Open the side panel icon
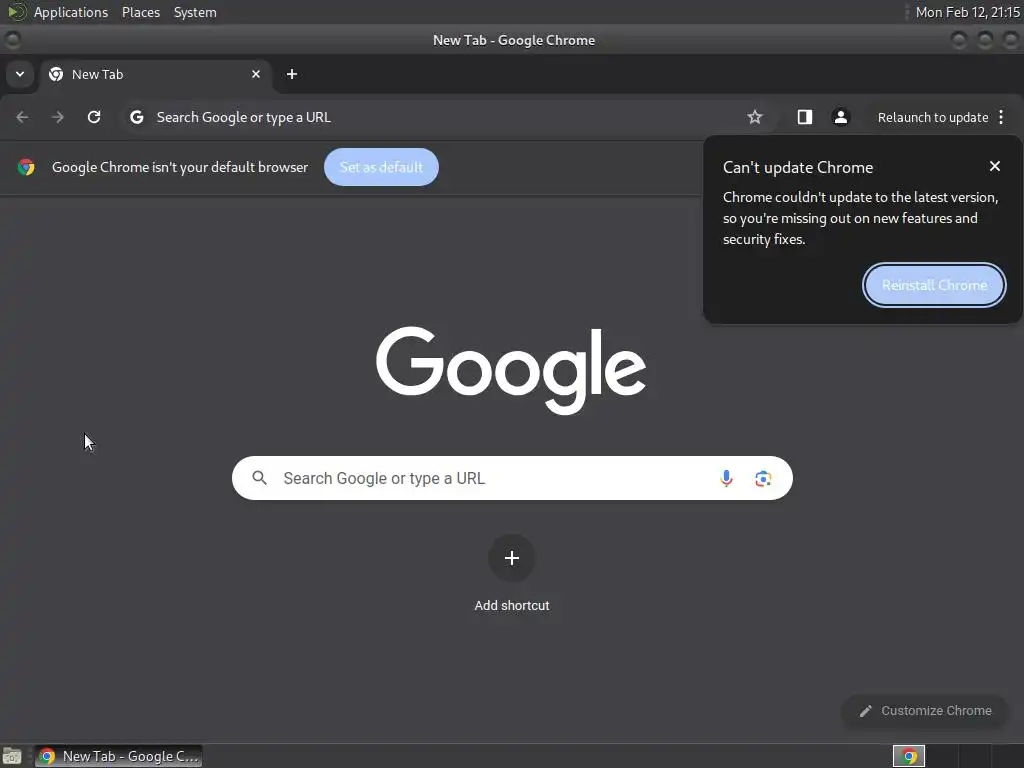The image size is (1024, 768). pos(805,117)
